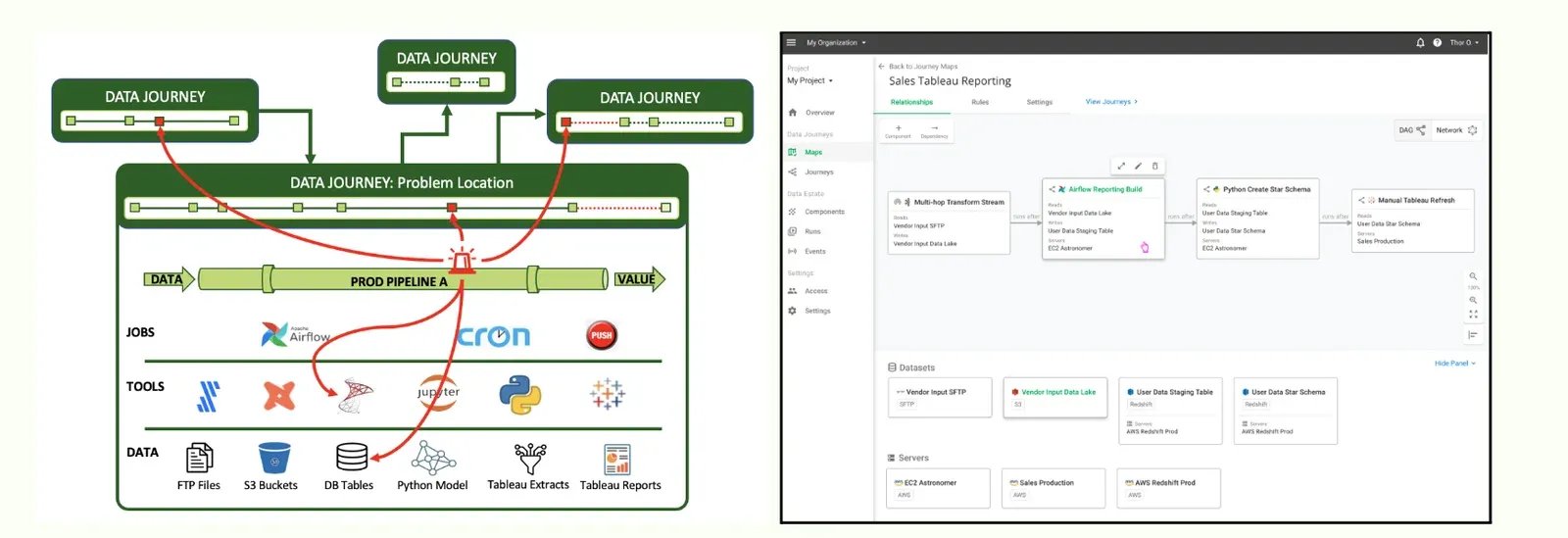The width and height of the screenshot is (1568, 538).
Task: Open the Thor O. user menu
Action: (1464, 42)
